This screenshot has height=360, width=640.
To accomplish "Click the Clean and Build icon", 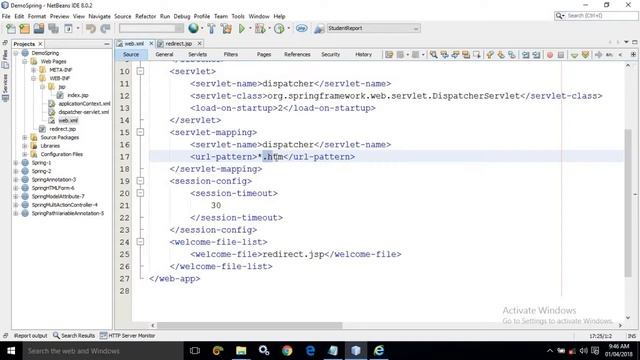I will click(226, 29).
